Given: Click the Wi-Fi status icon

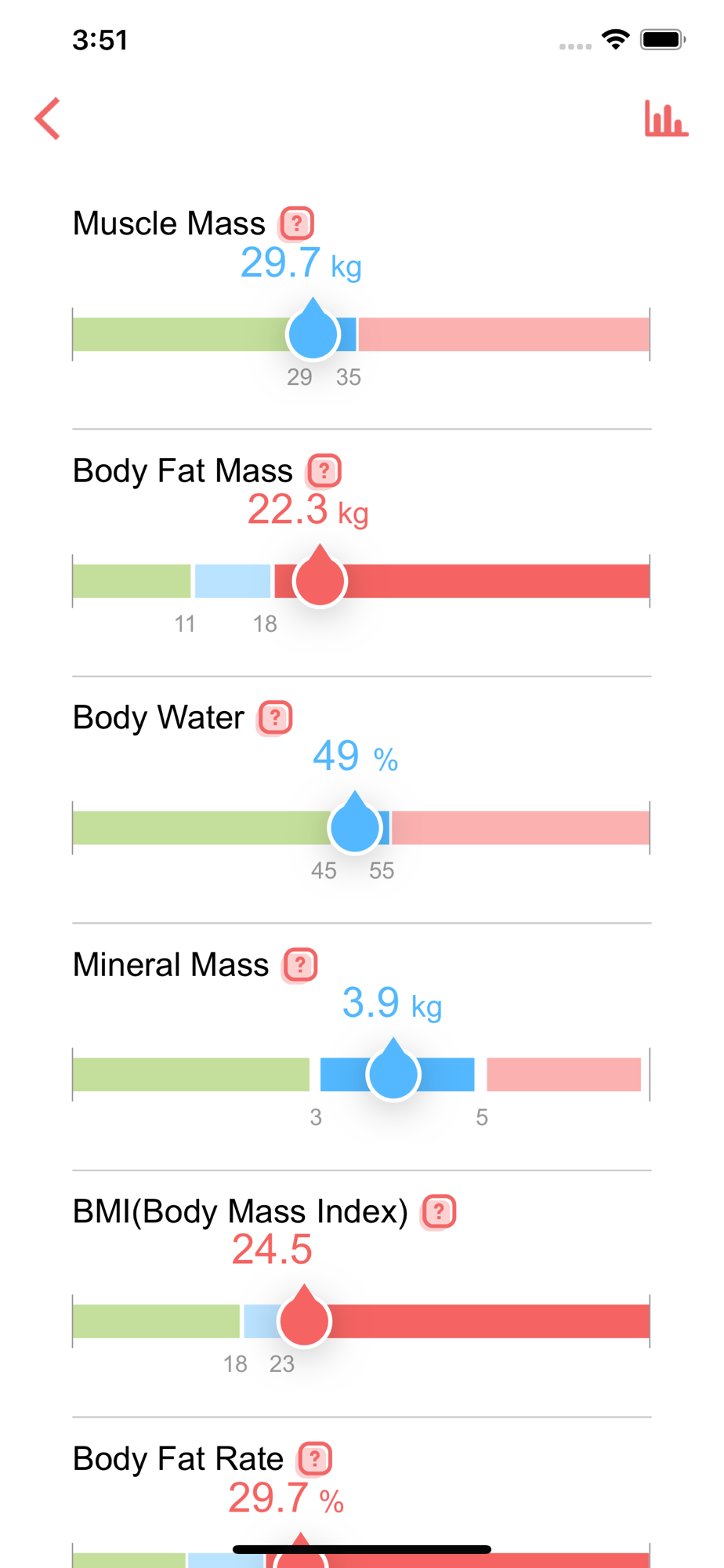Looking at the screenshot, I should (616, 39).
